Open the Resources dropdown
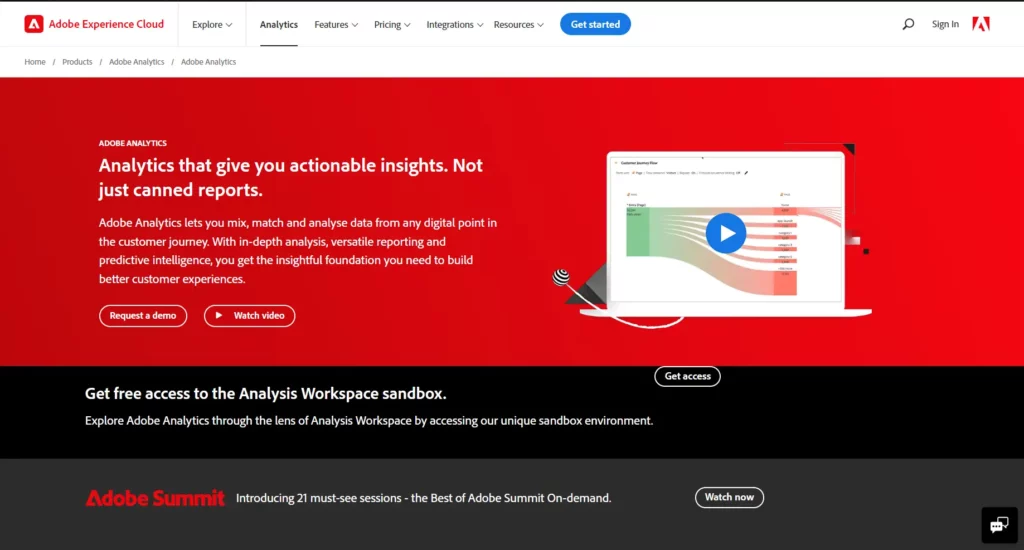This screenshot has width=1024, height=550. [519, 24]
